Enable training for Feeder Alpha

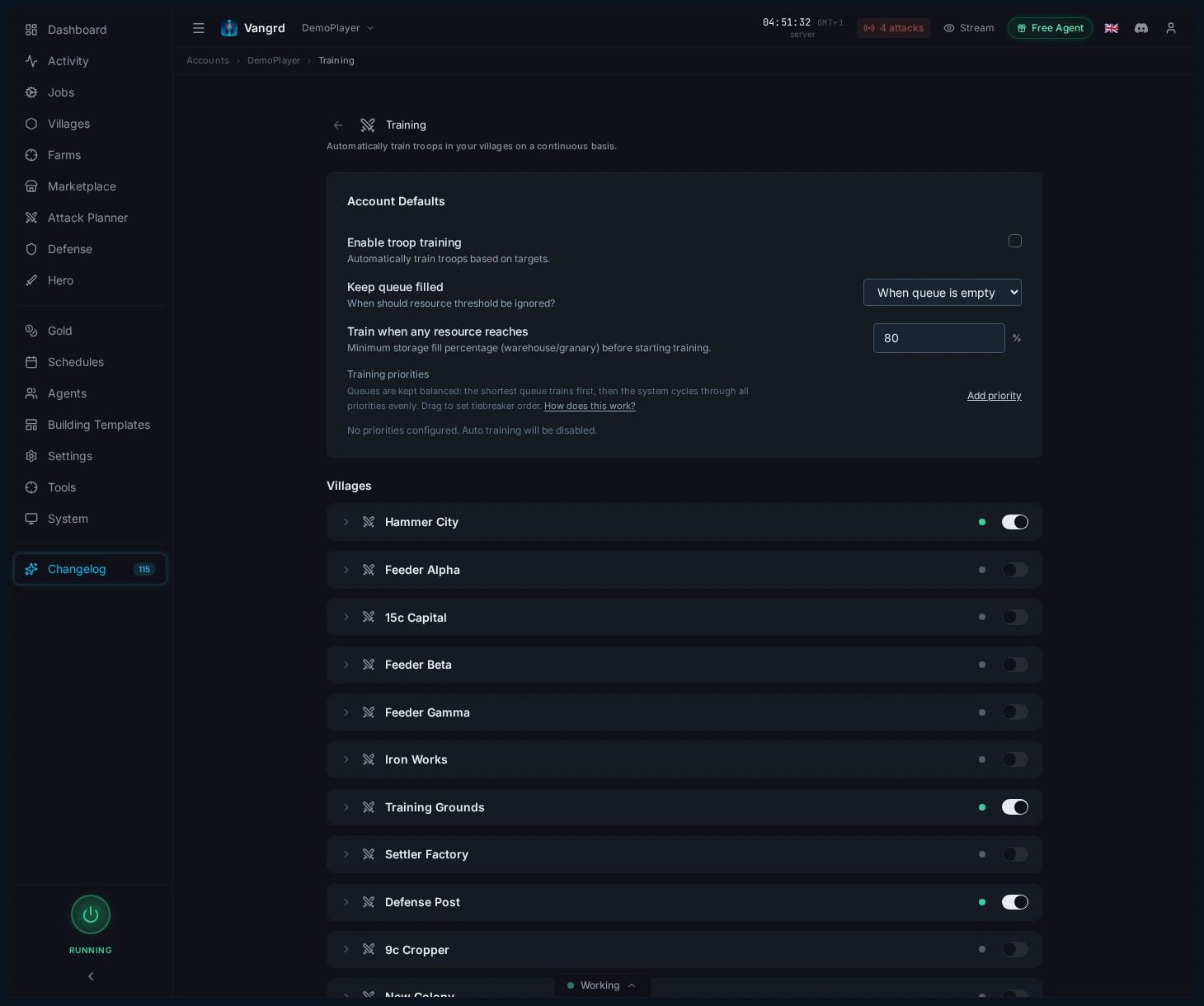tap(1015, 570)
